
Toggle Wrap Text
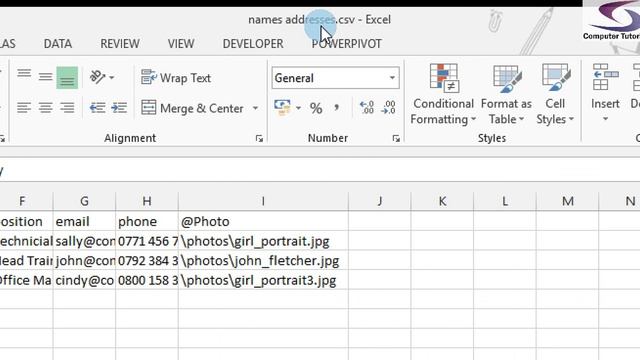pos(176,78)
